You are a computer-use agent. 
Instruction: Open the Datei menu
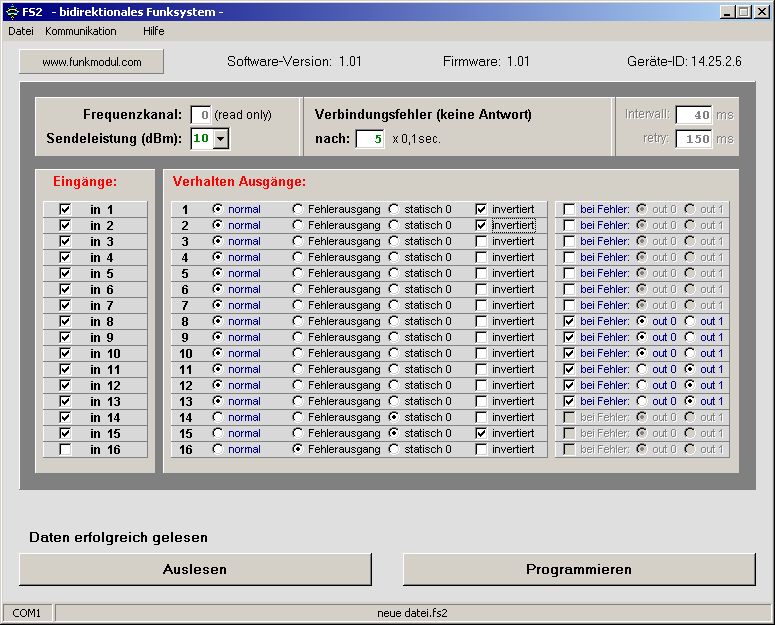[x=21, y=31]
